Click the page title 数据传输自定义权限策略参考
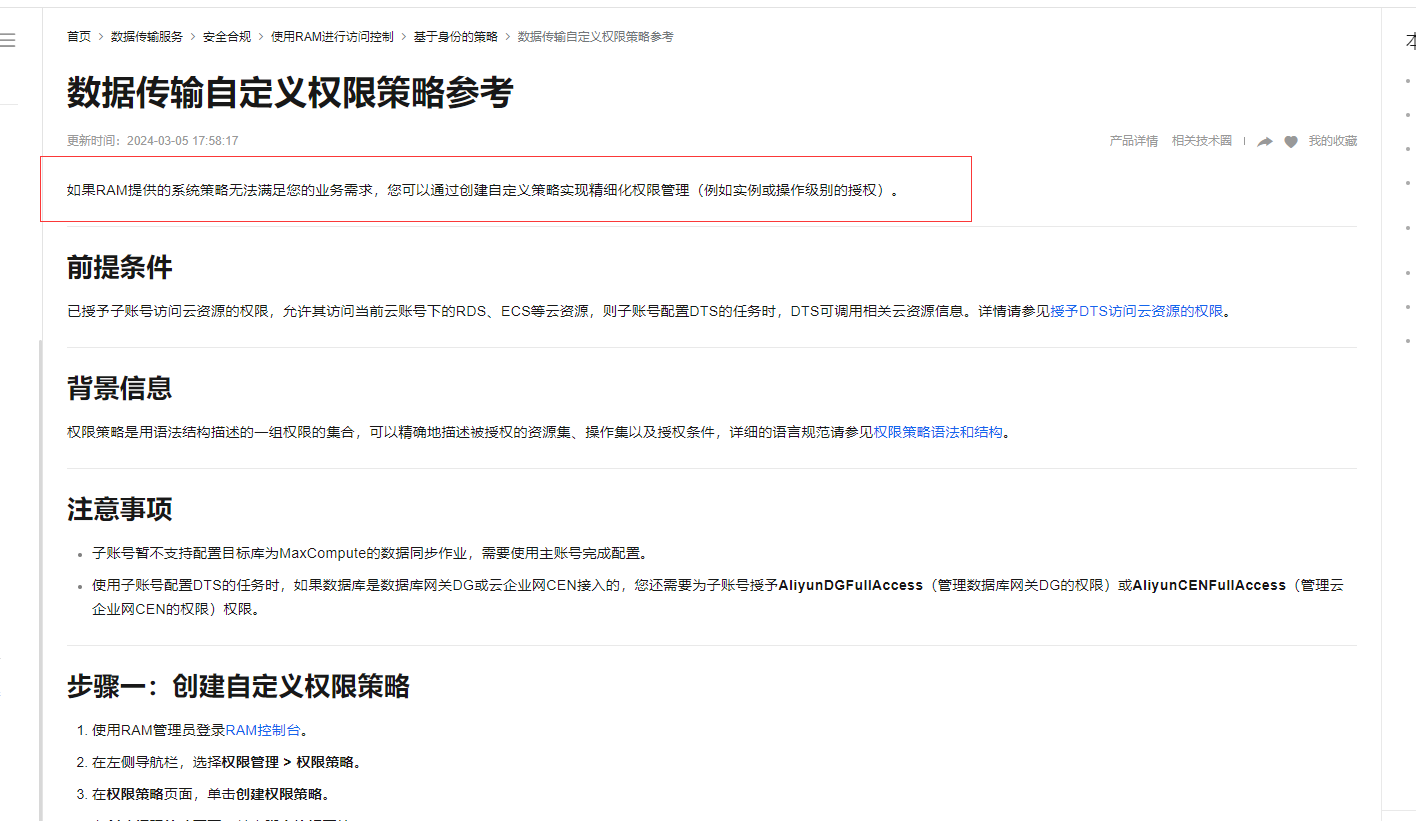 pos(290,92)
